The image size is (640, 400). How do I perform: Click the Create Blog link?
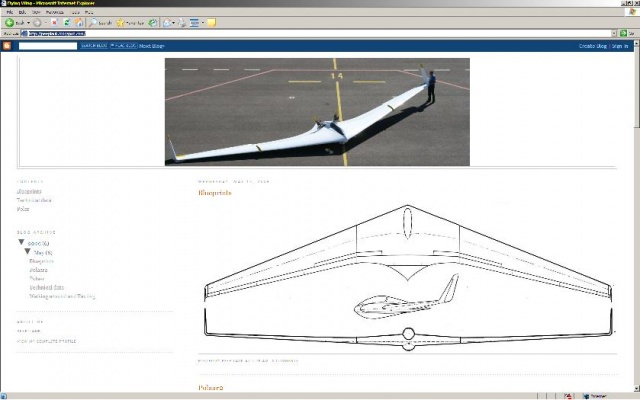(x=593, y=46)
